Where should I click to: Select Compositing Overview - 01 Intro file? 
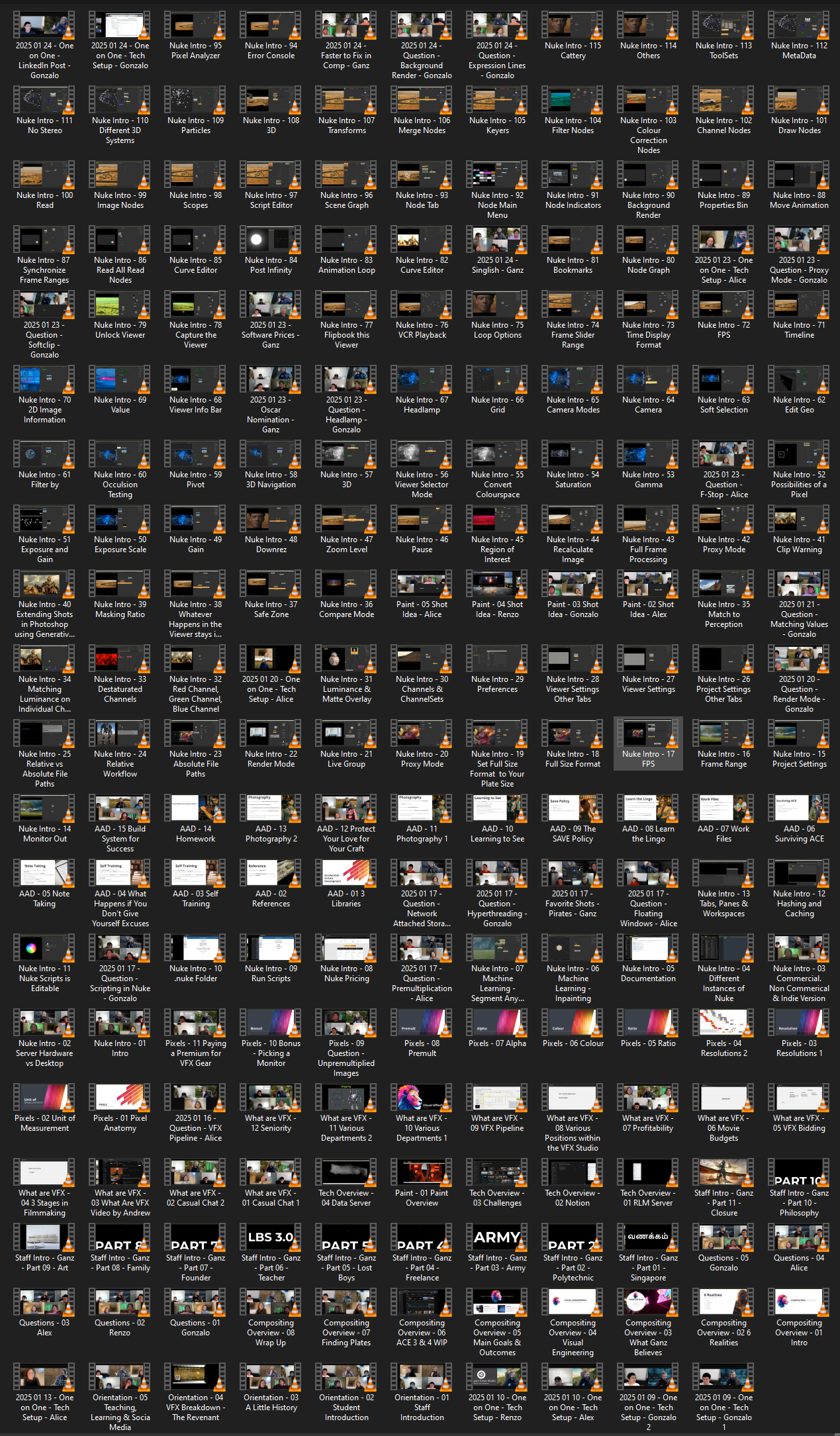[799, 1302]
